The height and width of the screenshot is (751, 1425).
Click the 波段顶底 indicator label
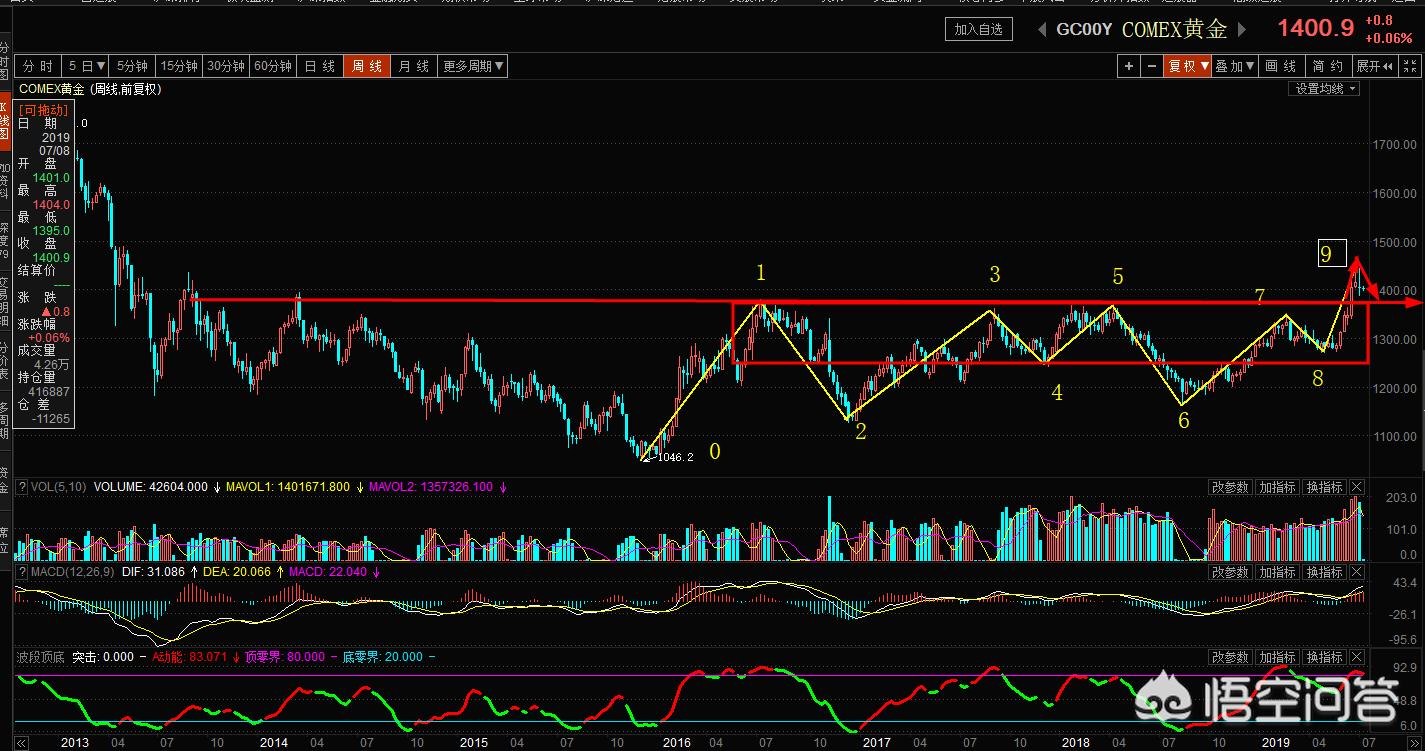click(41, 657)
